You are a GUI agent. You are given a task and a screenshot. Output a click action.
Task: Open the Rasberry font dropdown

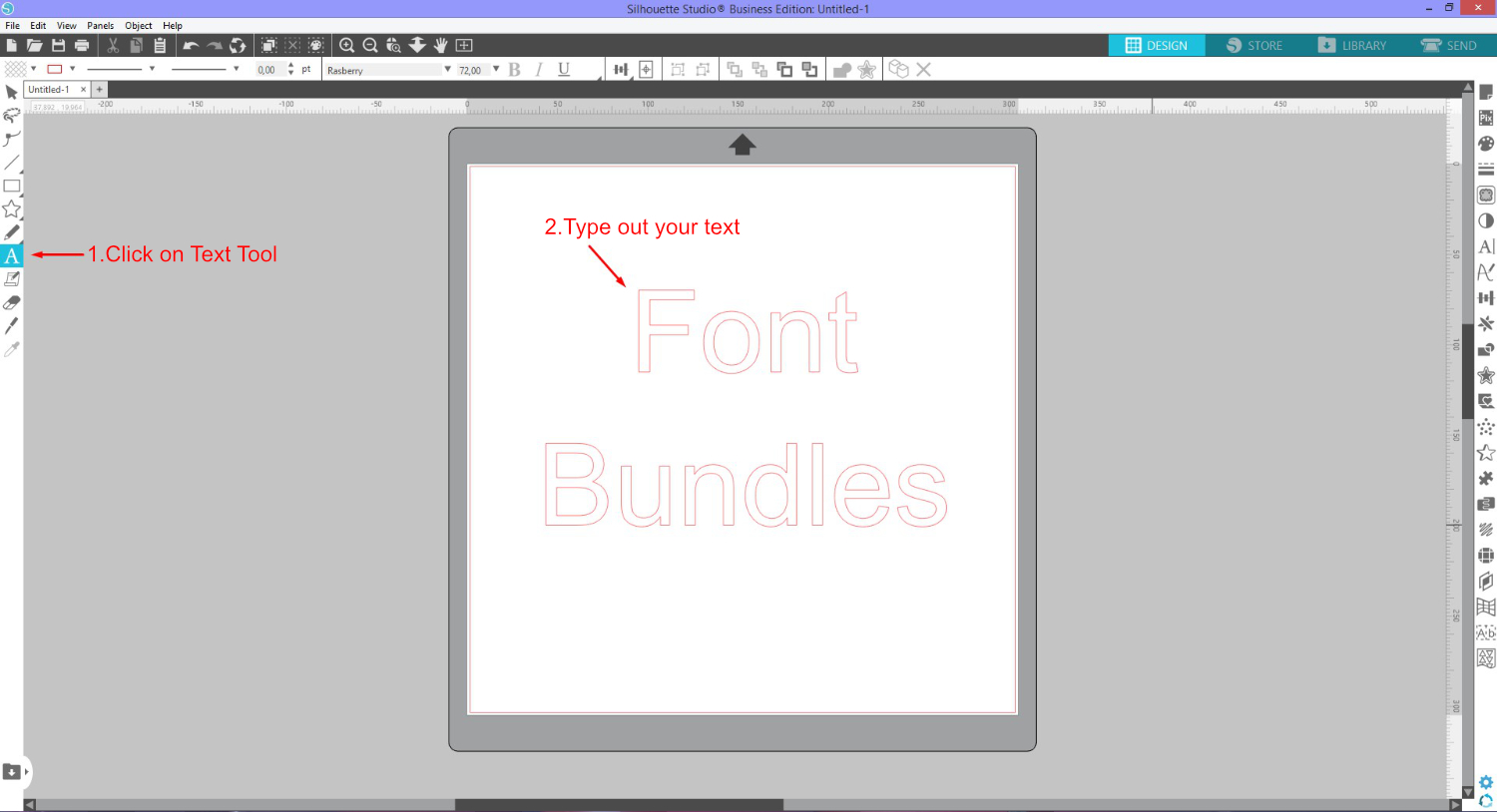[x=447, y=69]
